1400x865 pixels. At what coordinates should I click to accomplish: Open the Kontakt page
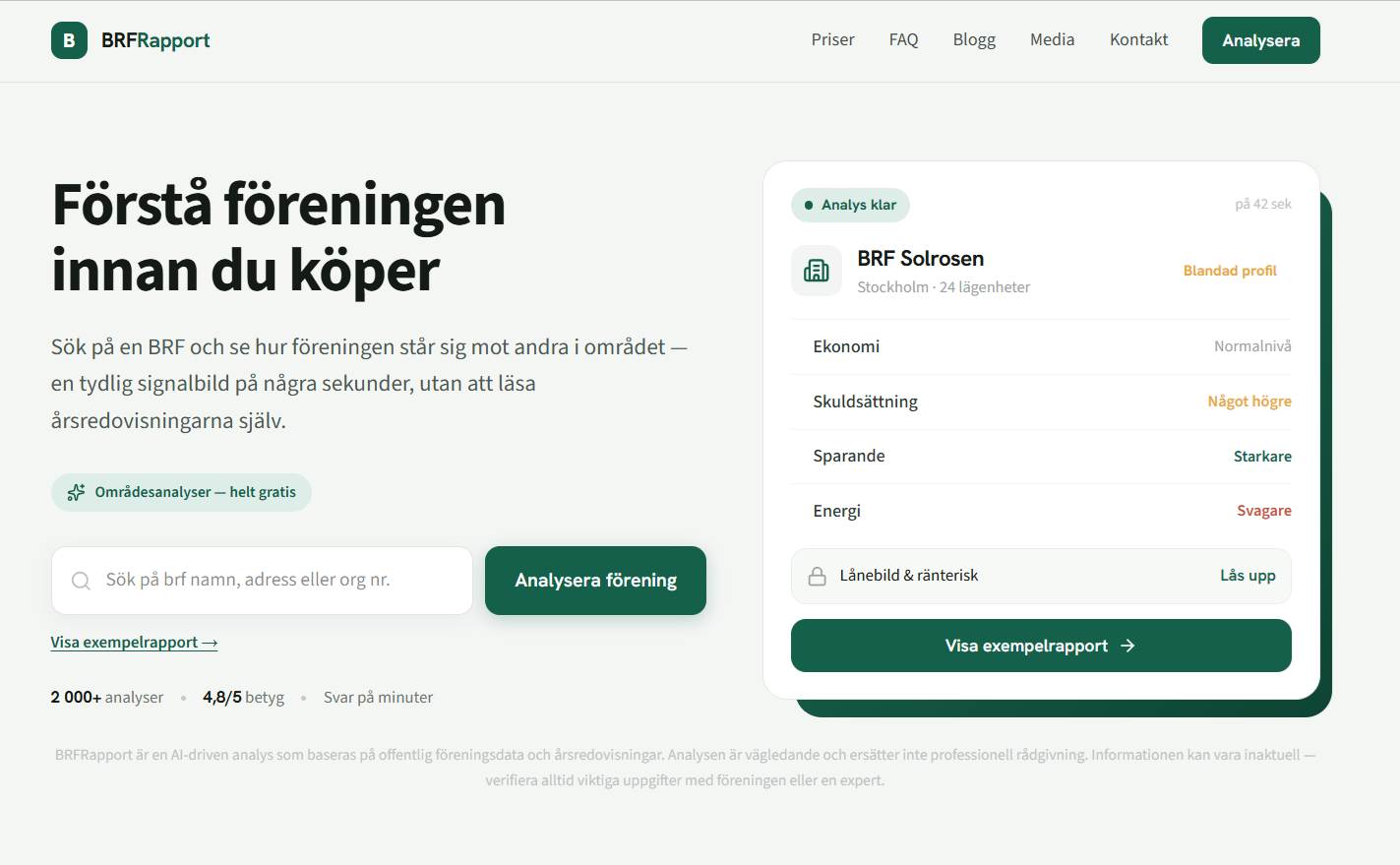pyautogui.click(x=1138, y=40)
